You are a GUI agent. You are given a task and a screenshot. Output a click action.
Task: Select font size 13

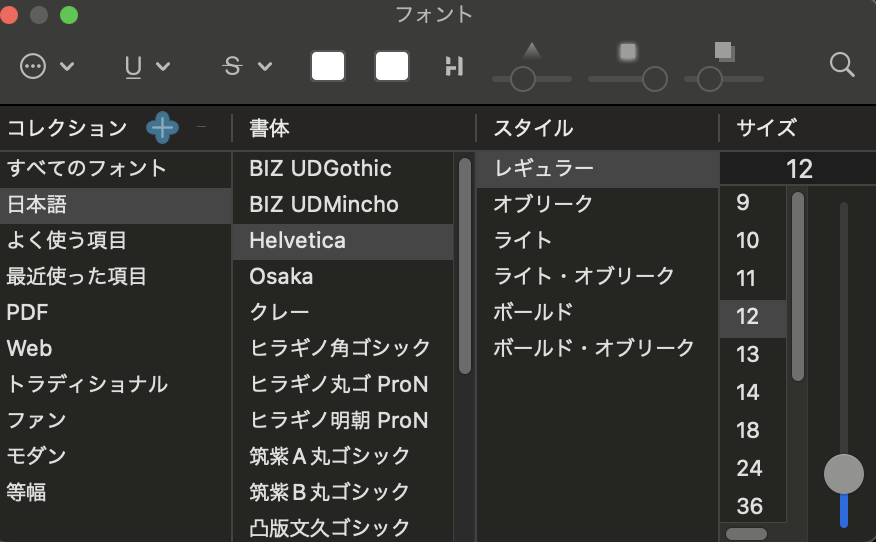(753, 355)
